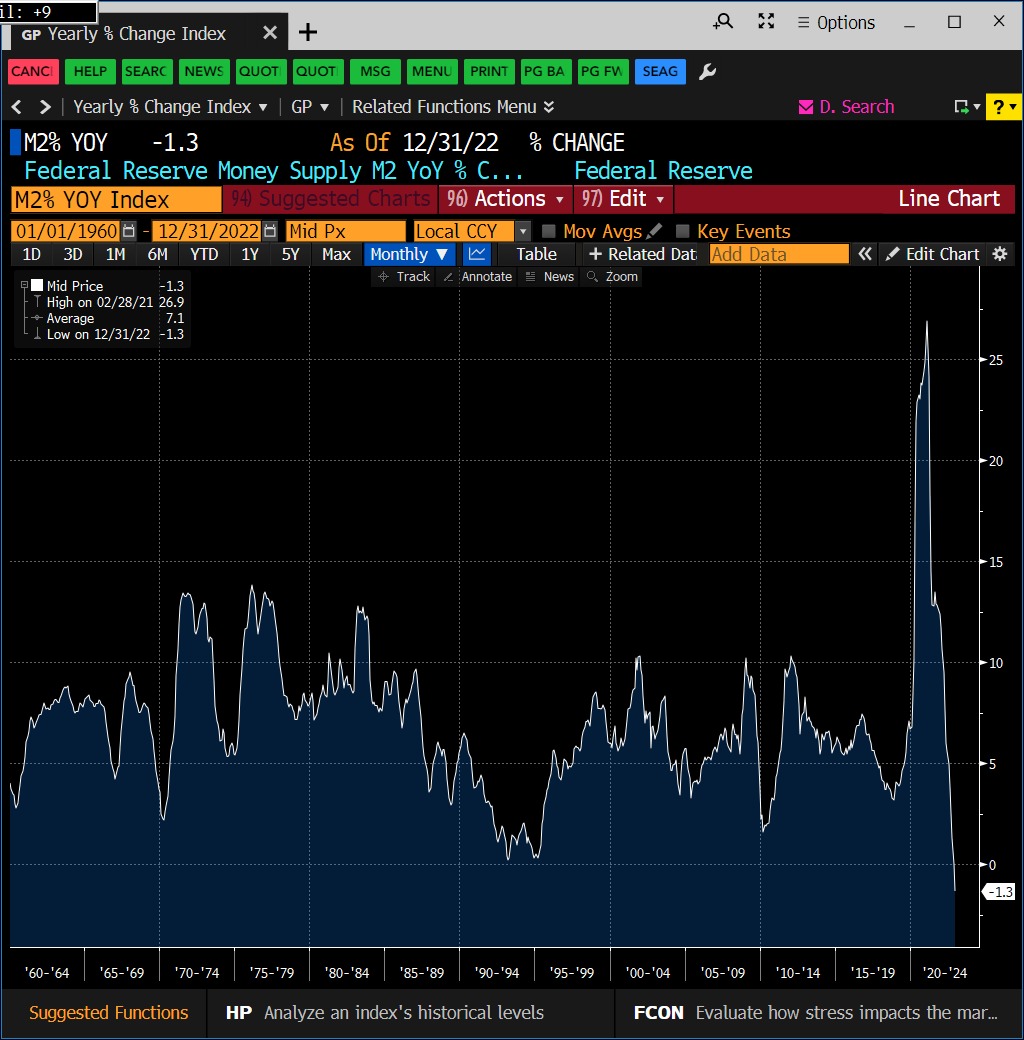Open the chart News tool
This screenshot has width=1024, height=1040.
[x=550, y=277]
